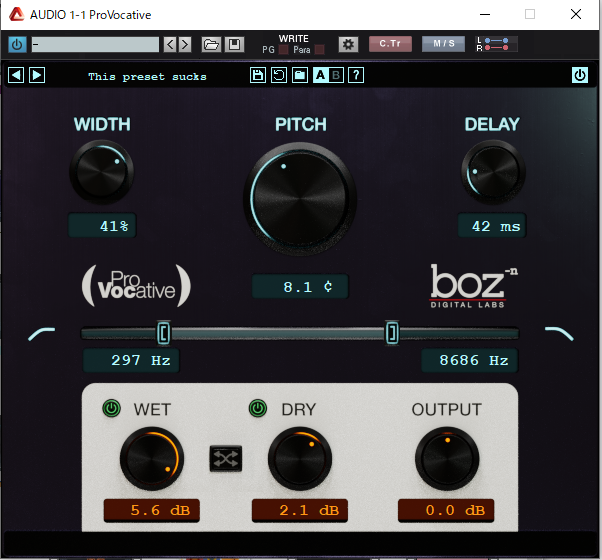Open plugin settings gear icon

pyautogui.click(x=348, y=44)
